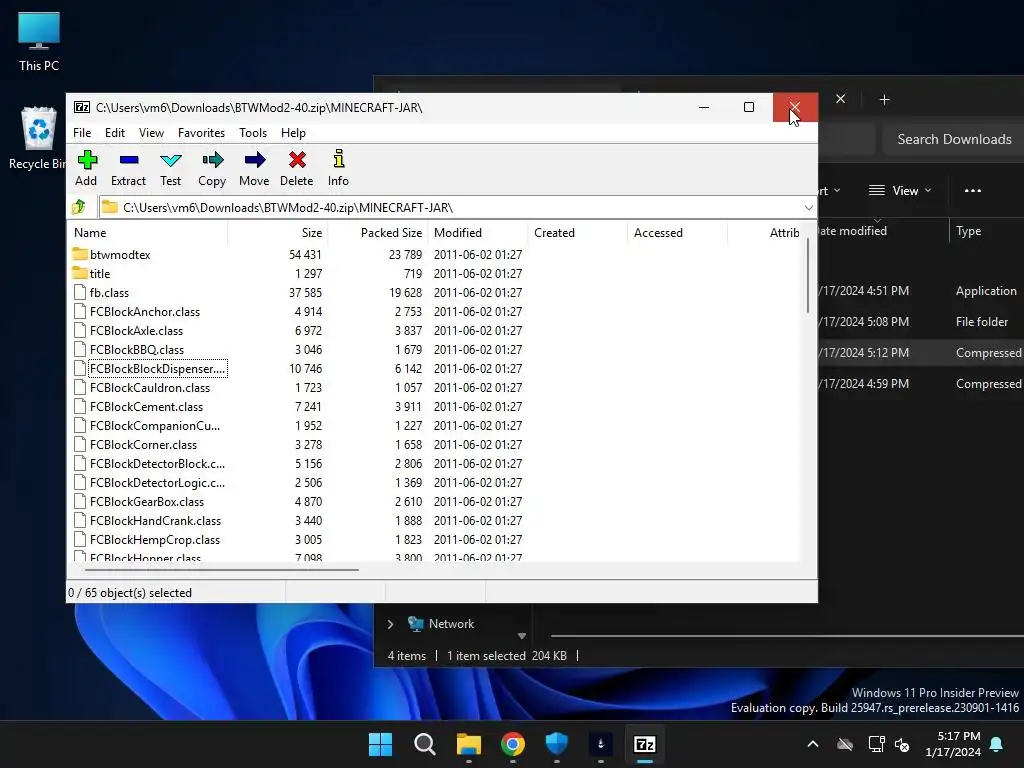The height and width of the screenshot is (768, 1024).
Task: Click the 7-Zip title bar icon
Action: [82, 107]
